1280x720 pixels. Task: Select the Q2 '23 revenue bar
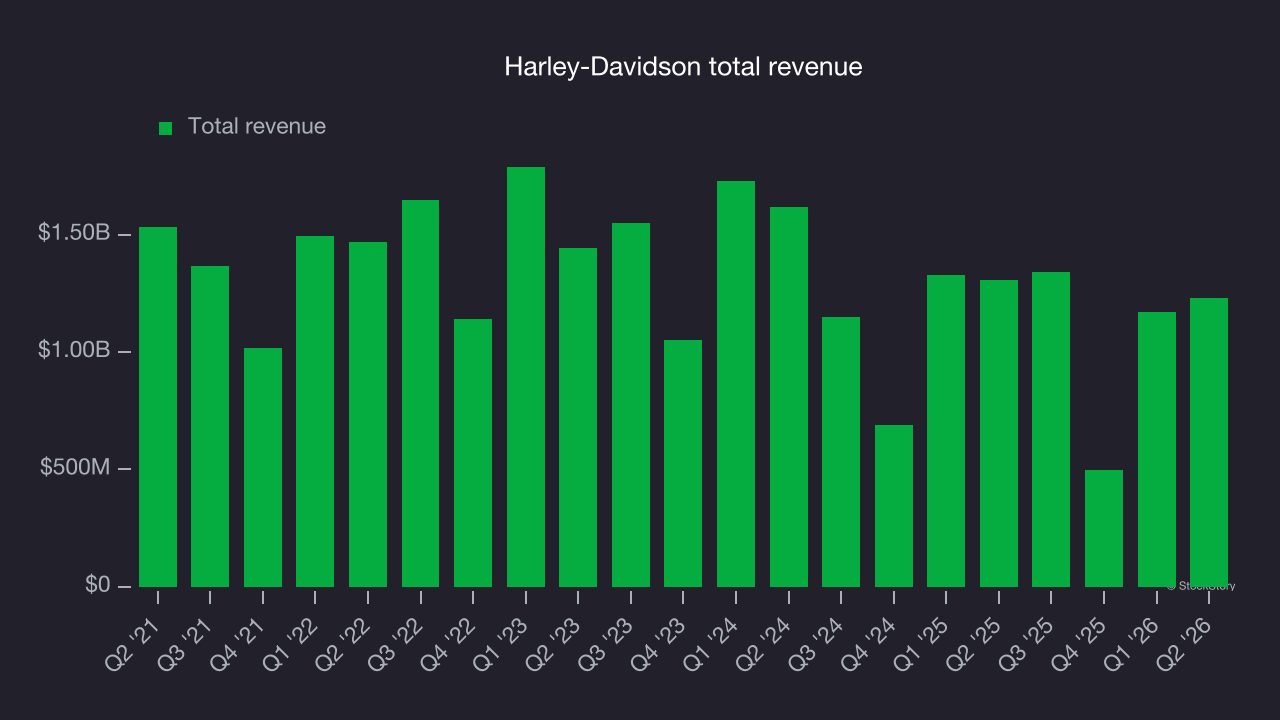click(x=578, y=417)
